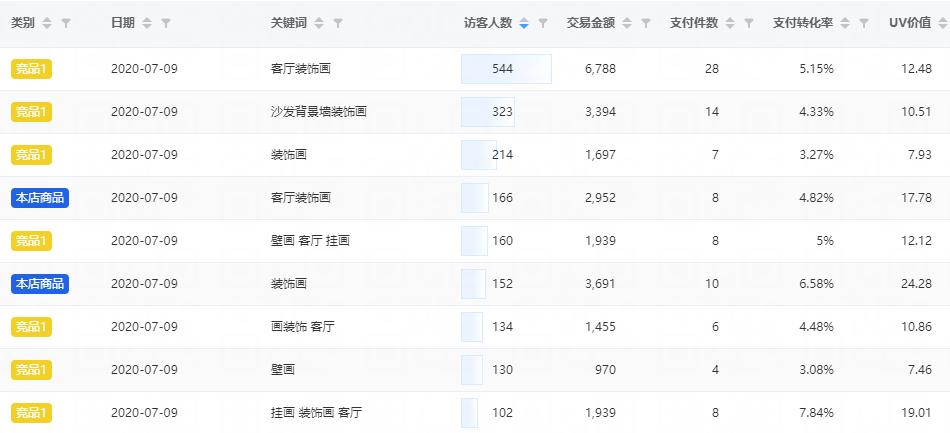Image resolution: width=950 pixels, height=433 pixels.
Task: Click conversion rate 7.84%
Action: pos(816,413)
